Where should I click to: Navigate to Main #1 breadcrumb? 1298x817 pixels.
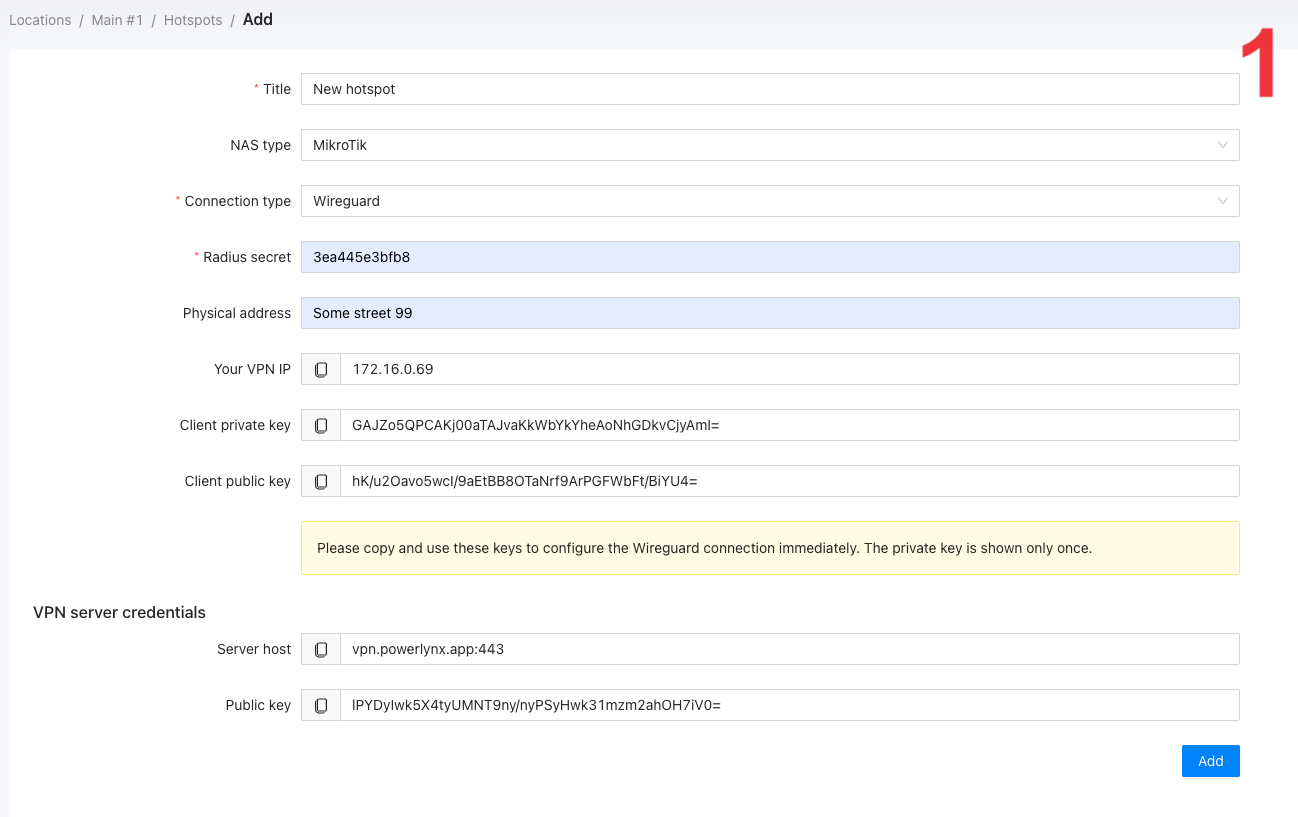click(117, 20)
